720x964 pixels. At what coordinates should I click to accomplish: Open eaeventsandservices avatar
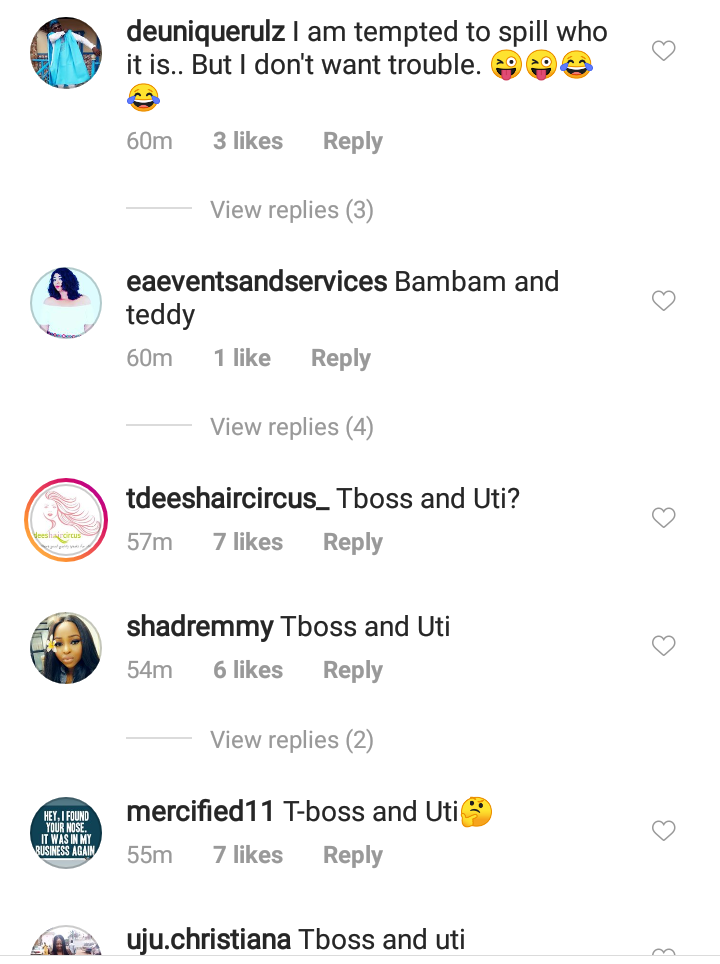66,300
